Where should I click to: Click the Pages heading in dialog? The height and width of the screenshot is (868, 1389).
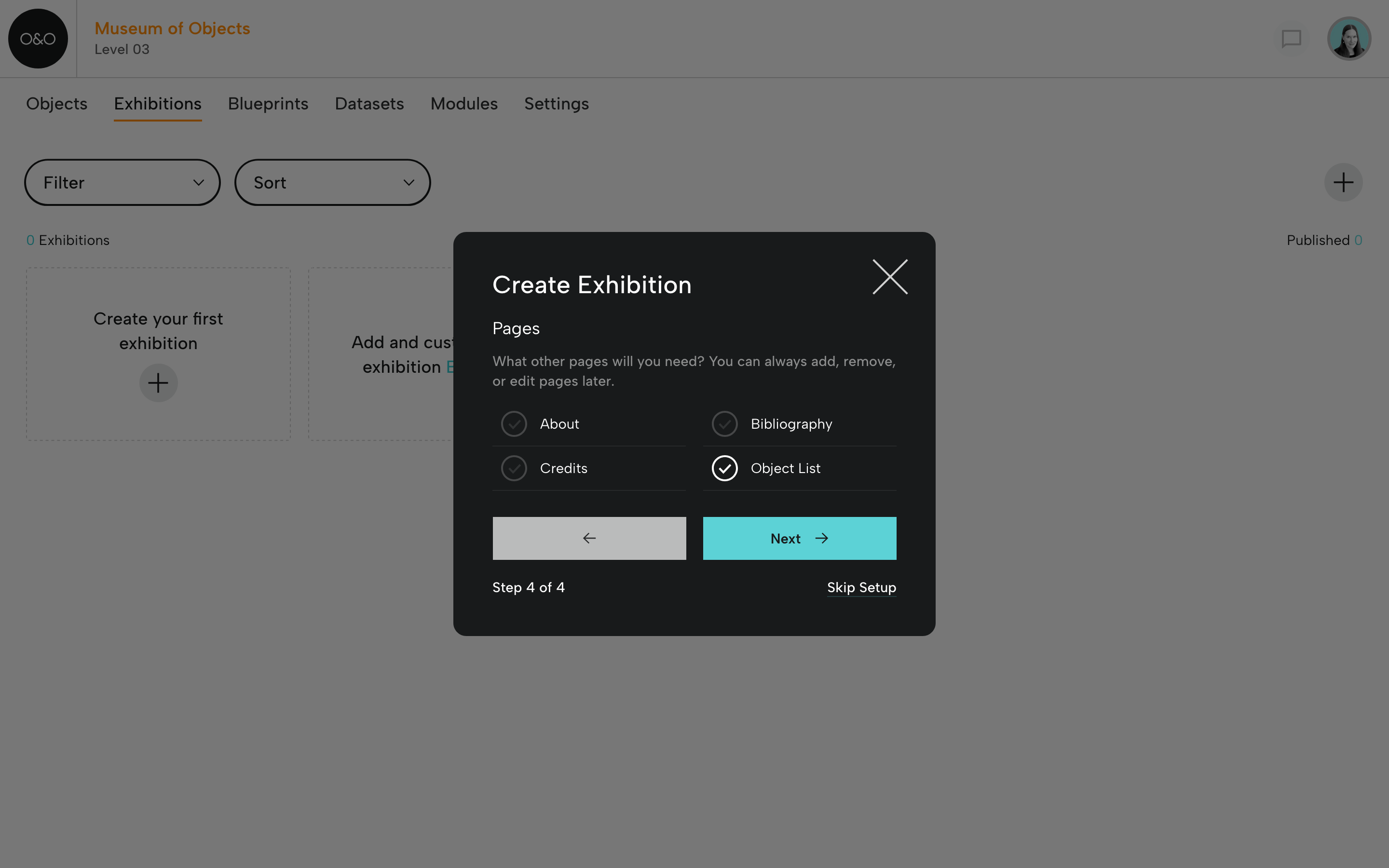tap(516, 329)
